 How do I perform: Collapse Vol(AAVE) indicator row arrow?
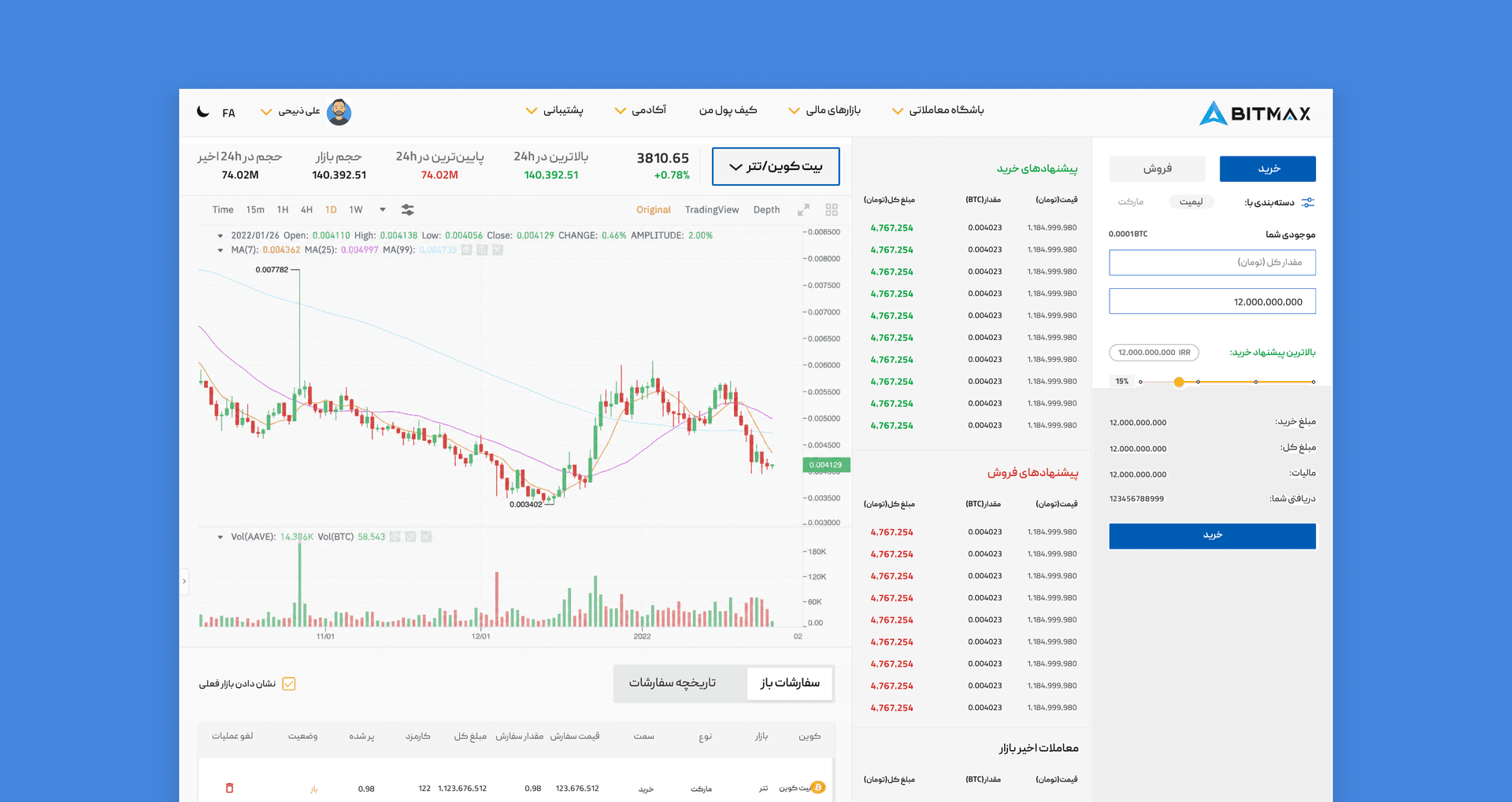(x=220, y=537)
